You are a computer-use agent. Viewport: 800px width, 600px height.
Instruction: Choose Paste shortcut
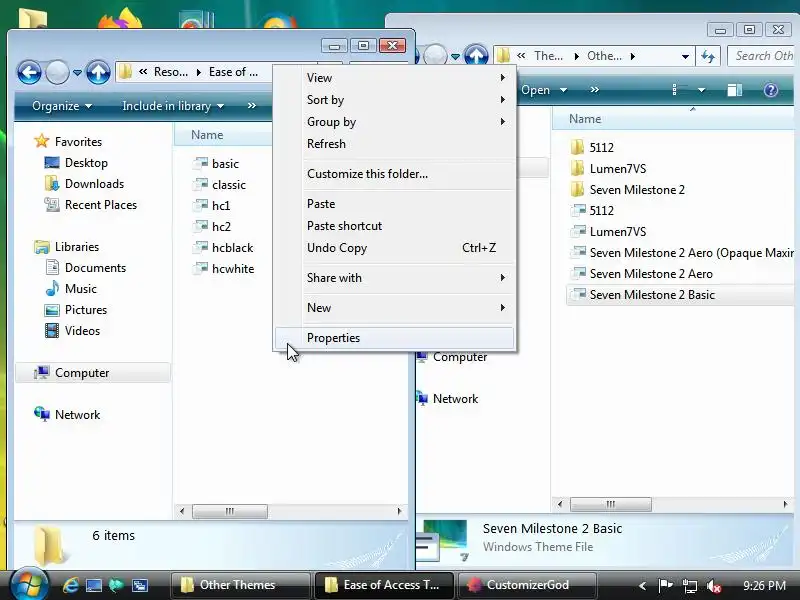(395, 226)
